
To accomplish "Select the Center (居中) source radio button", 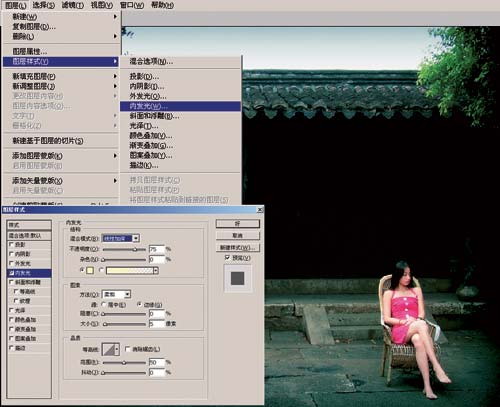I will (x=104, y=305).
